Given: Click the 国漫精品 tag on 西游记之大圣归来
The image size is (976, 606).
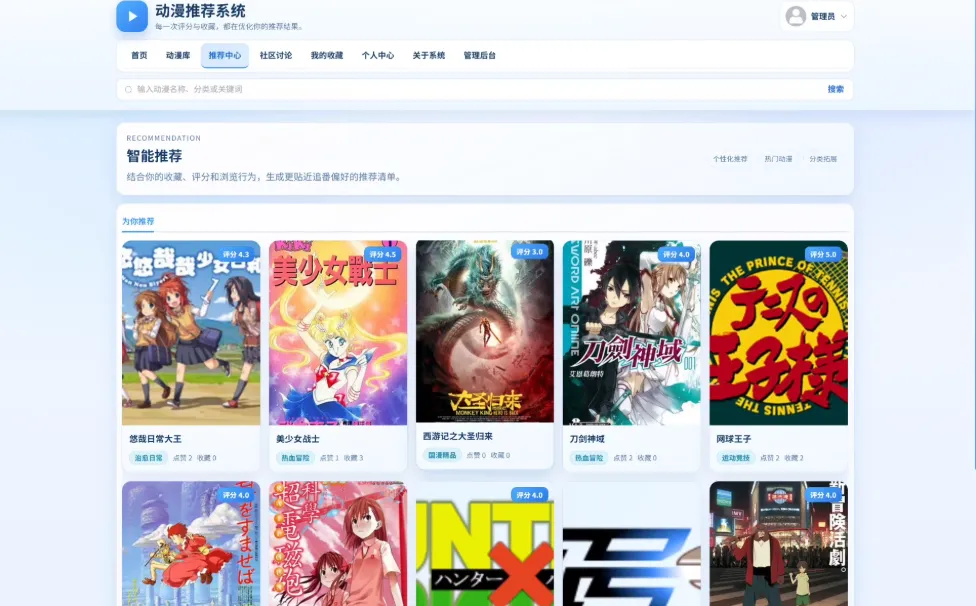Looking at the screenshot, I should click(443, 455).
